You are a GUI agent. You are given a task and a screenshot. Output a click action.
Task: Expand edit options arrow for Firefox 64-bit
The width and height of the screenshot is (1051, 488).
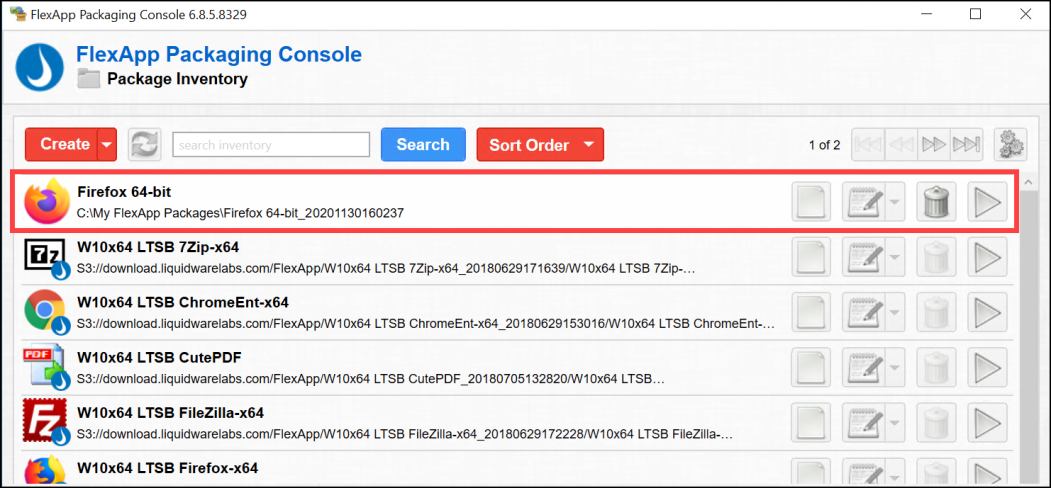894,203
